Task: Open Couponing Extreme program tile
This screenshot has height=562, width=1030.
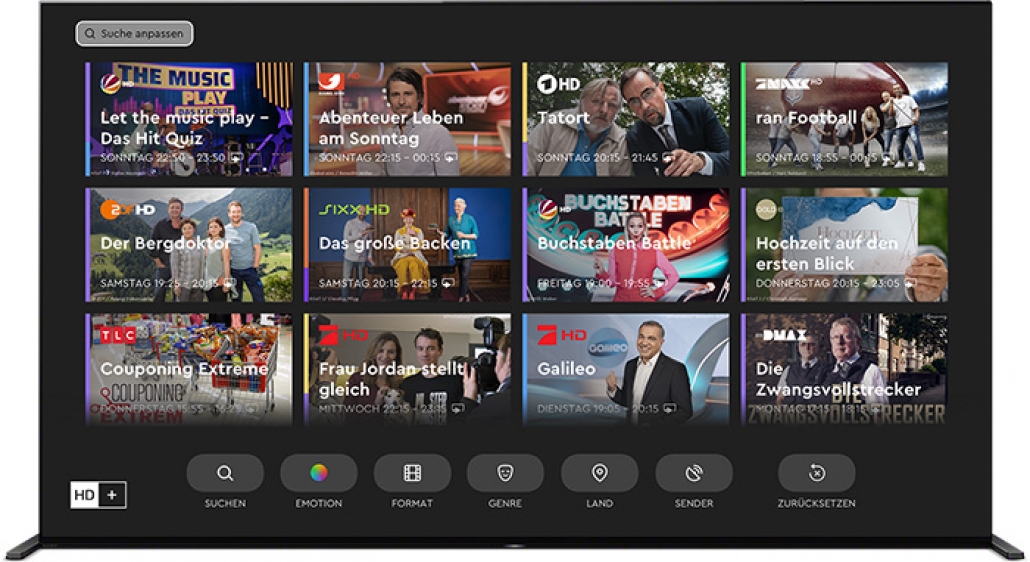Action: coord(189,370)
